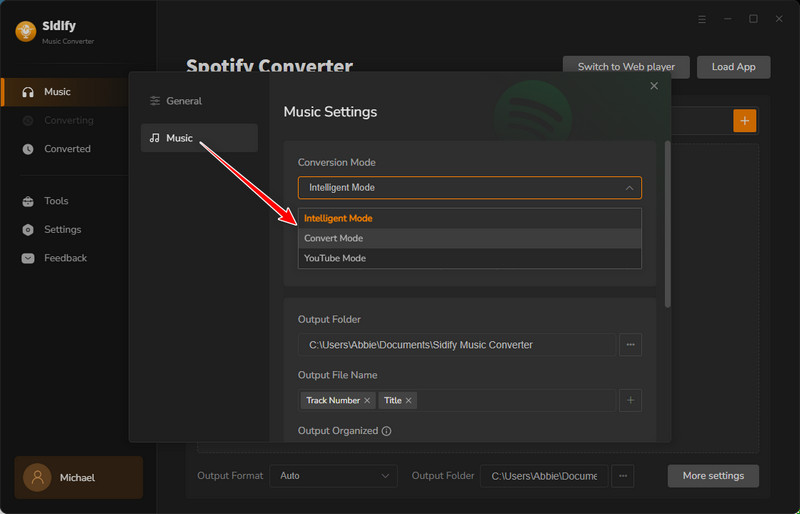
Task: Click the Tools briefcase icon
Action: 28,201
